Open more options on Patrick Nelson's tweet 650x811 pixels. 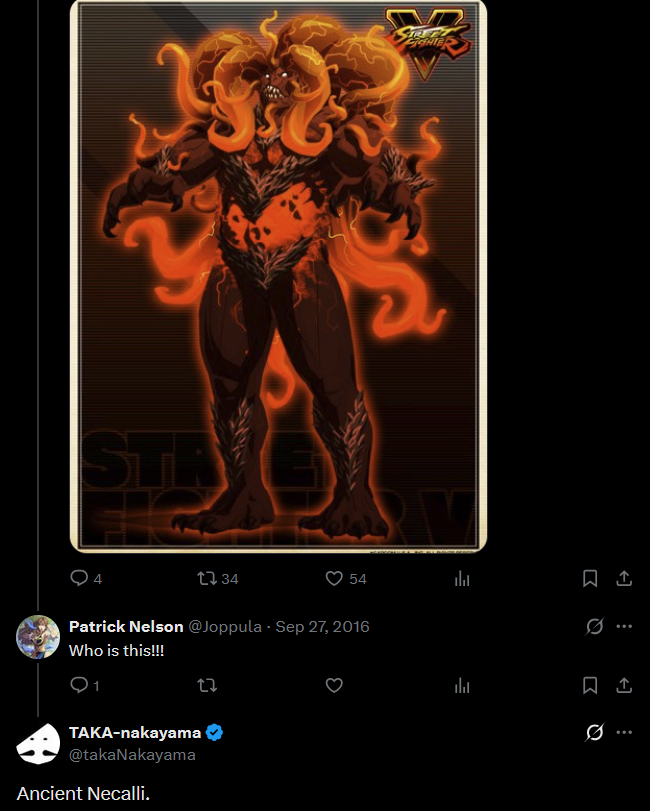click(x=624, y=626)
